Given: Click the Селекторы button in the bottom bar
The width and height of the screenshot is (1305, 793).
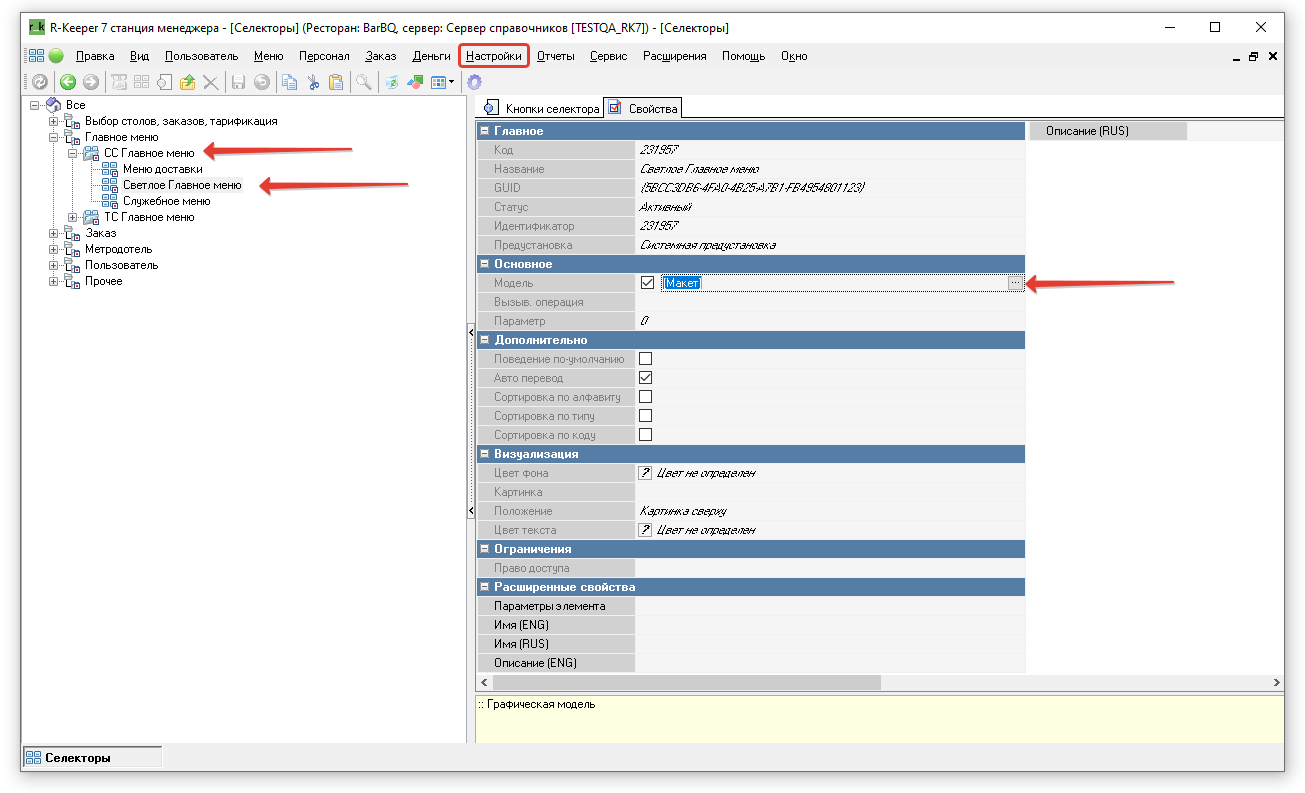Looking at the screenshot, I should (91, 758).
